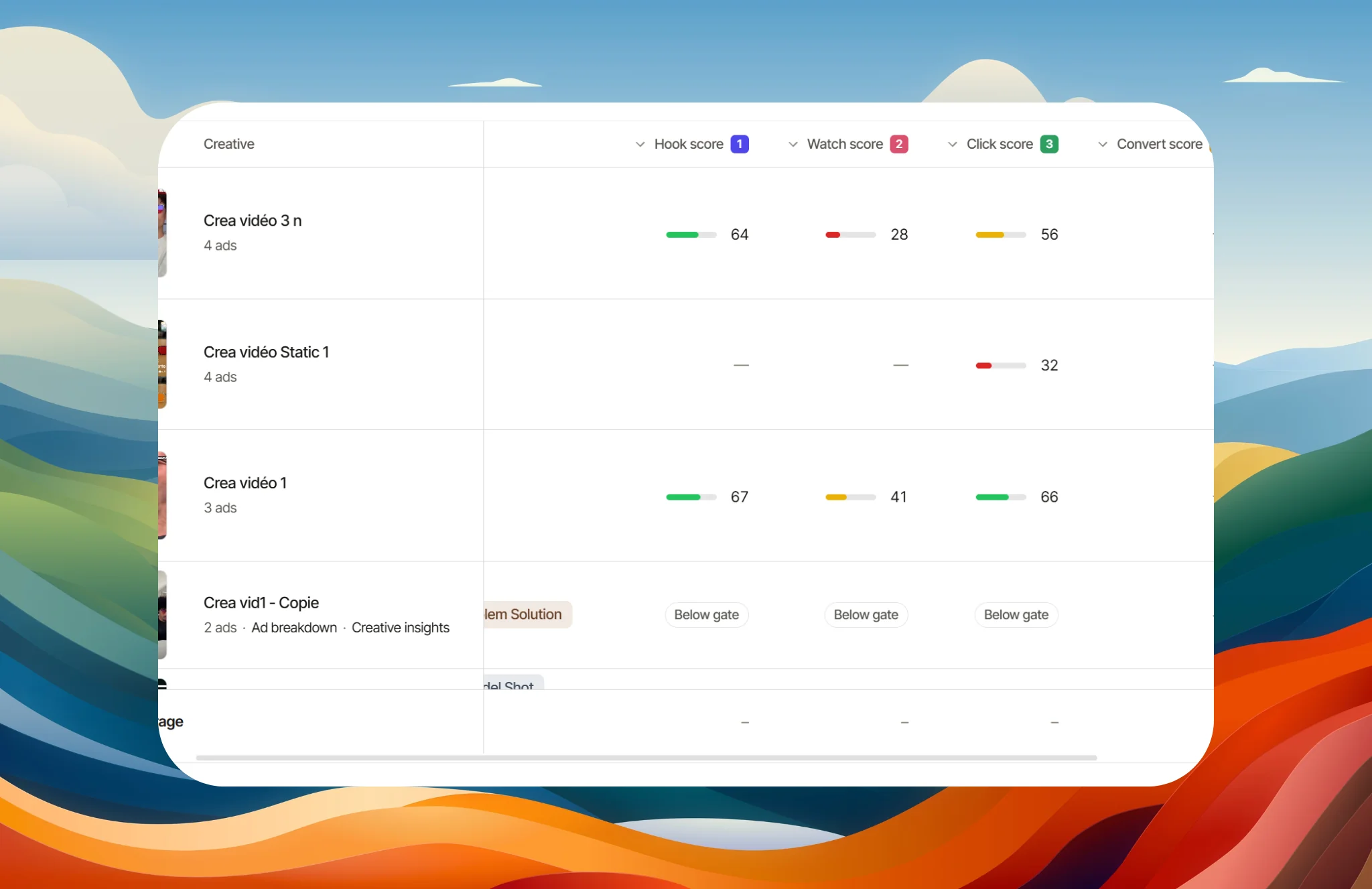Expand the Hook score column chevron
This screenshot has width=1372, height=889.
point(640,144)
